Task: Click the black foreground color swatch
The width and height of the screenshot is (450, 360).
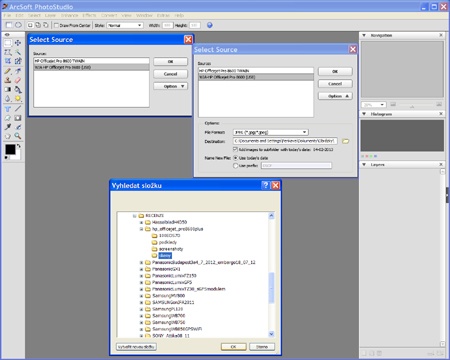Action: [10, 150]
